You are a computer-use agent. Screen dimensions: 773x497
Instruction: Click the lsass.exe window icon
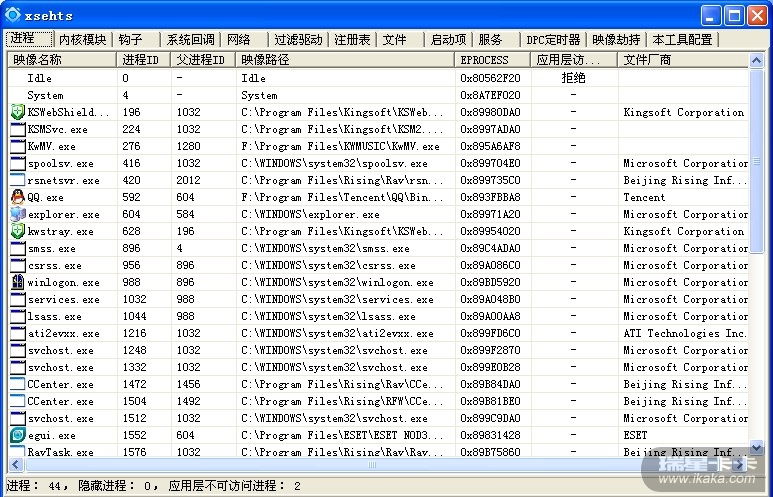[18, 317]
